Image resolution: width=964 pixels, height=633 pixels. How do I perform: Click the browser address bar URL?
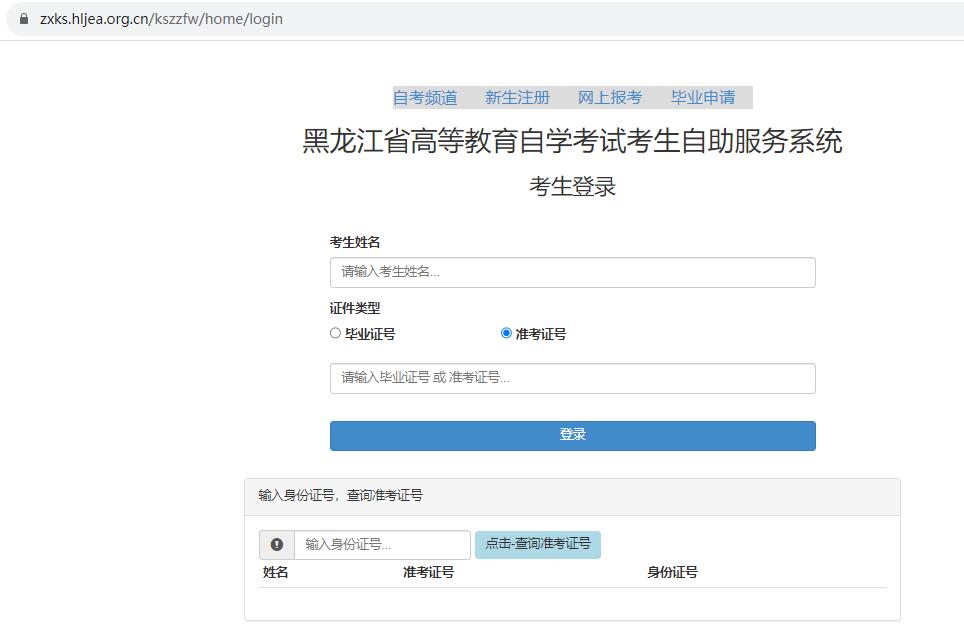point(161,19)
